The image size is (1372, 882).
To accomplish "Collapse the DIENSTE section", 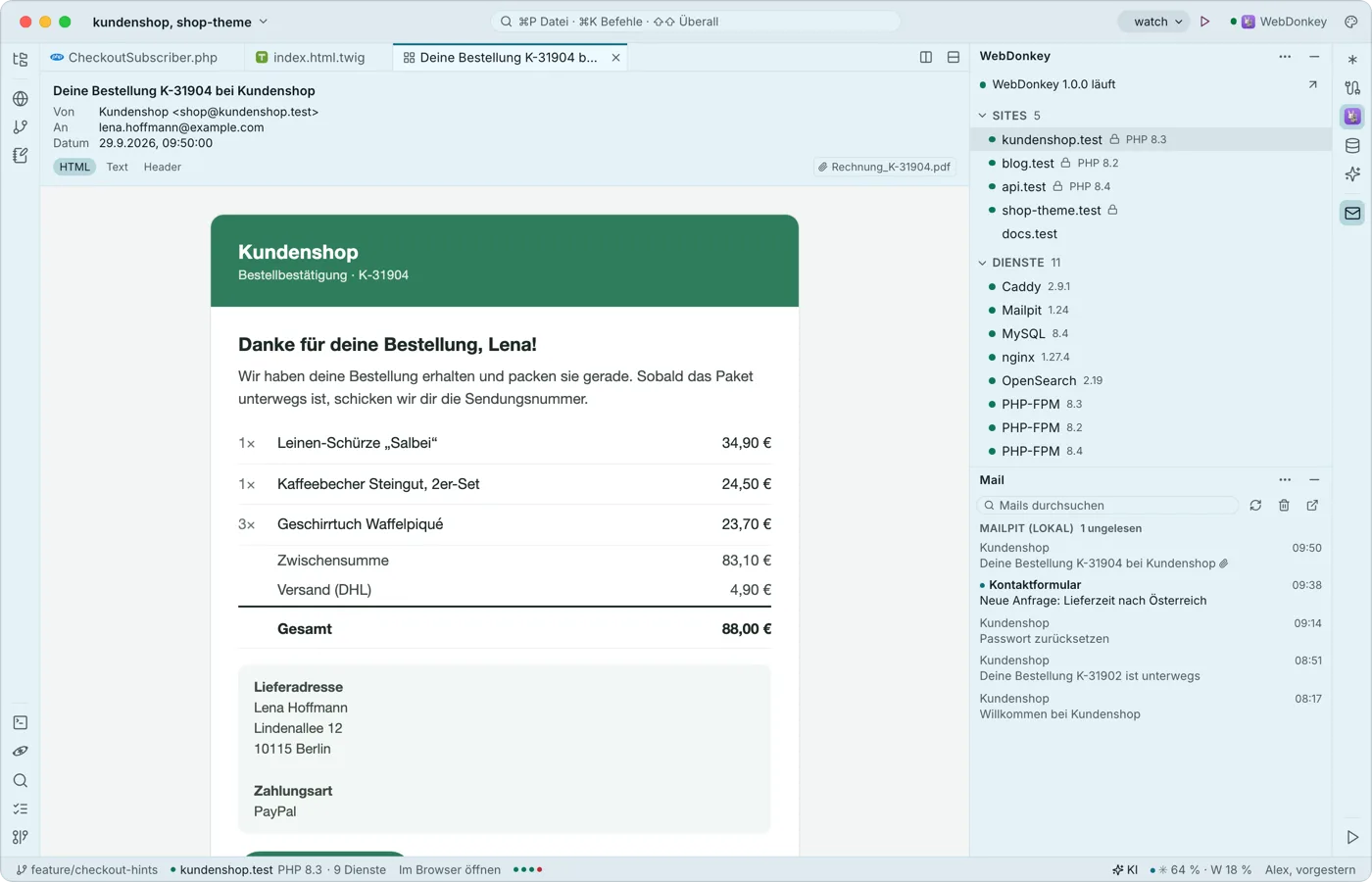I will [983, 263].
